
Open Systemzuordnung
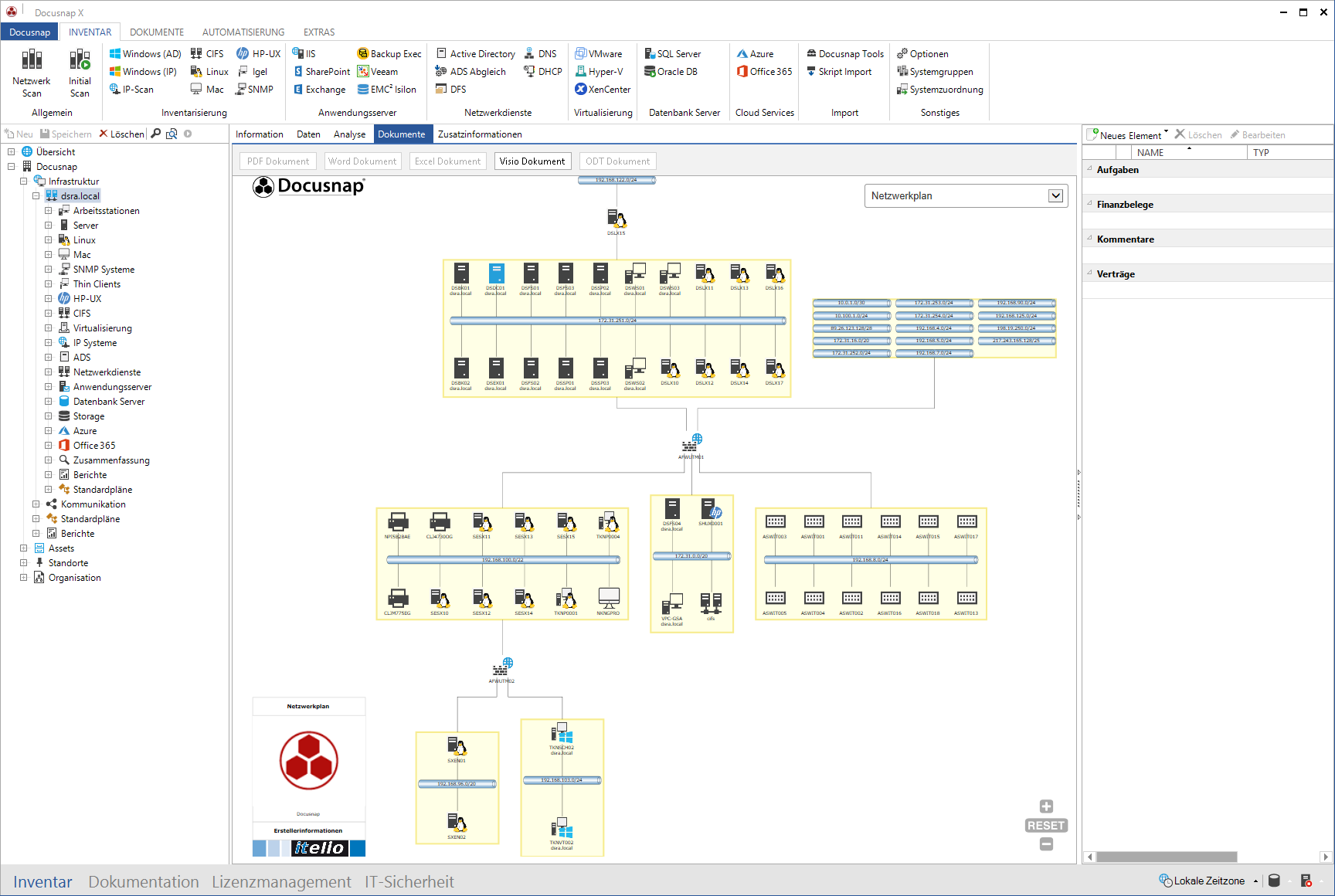[x=939, y=89]
